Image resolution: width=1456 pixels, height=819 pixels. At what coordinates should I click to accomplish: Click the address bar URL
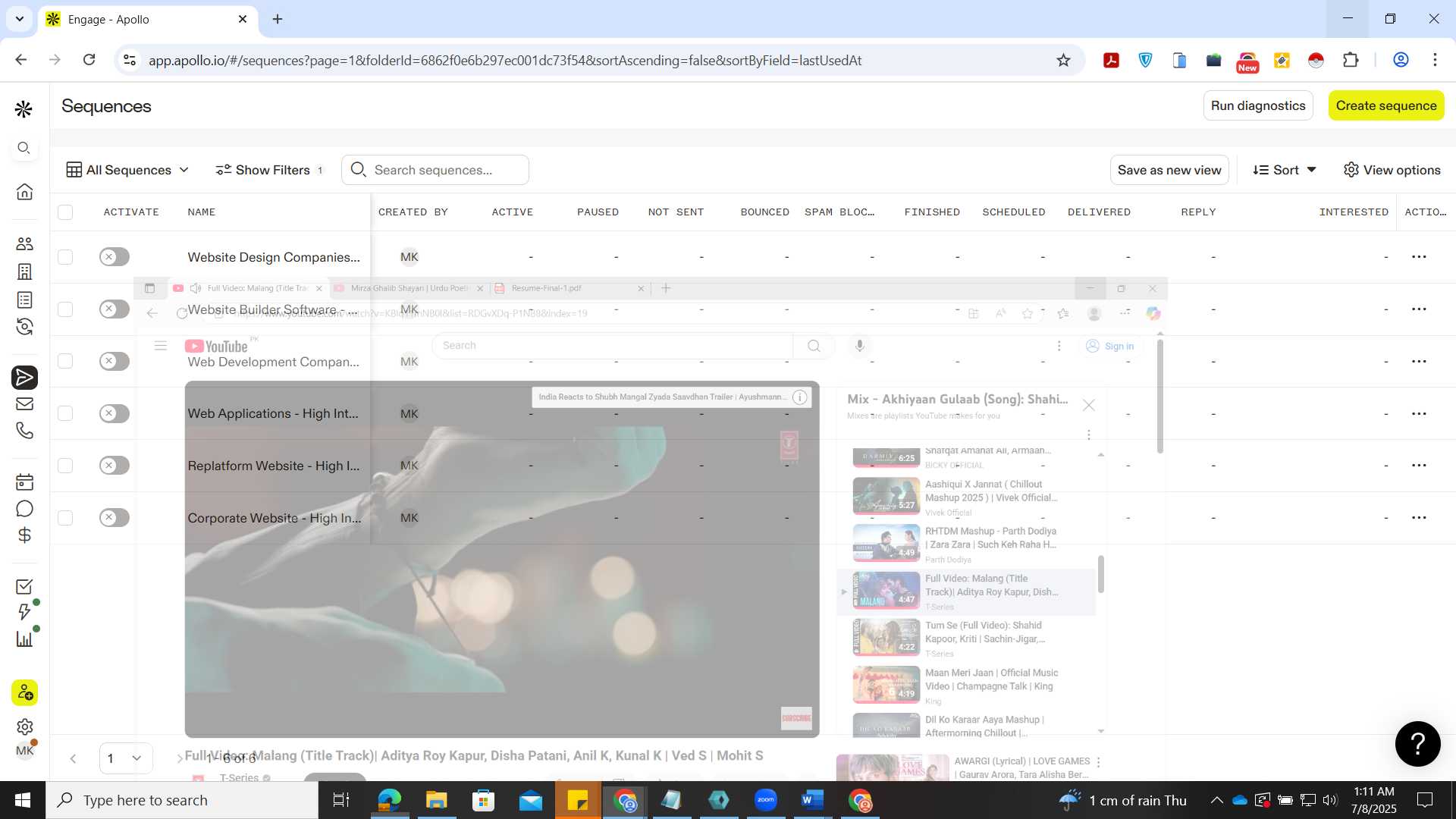504,60
